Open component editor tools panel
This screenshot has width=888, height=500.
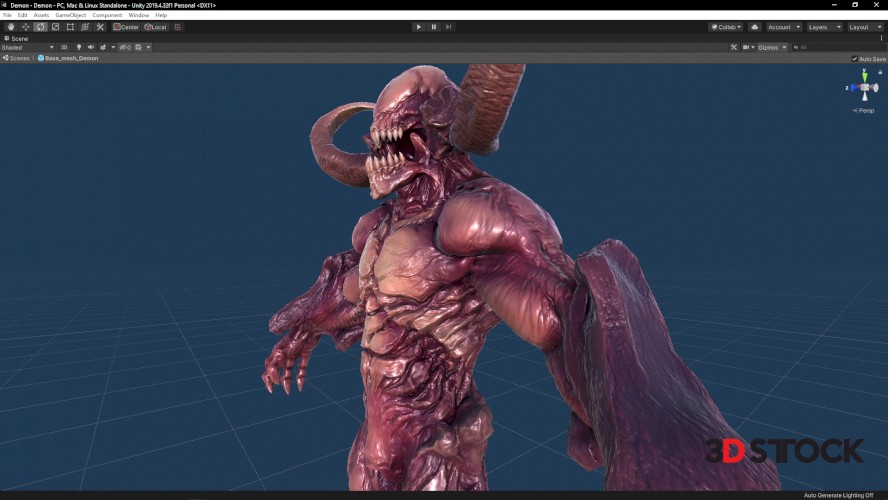tap(733, 48)
